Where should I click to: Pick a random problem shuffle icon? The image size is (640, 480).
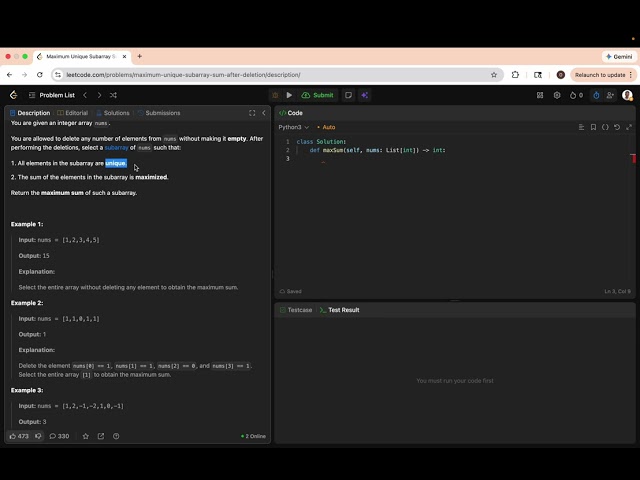tap(113, 95)
